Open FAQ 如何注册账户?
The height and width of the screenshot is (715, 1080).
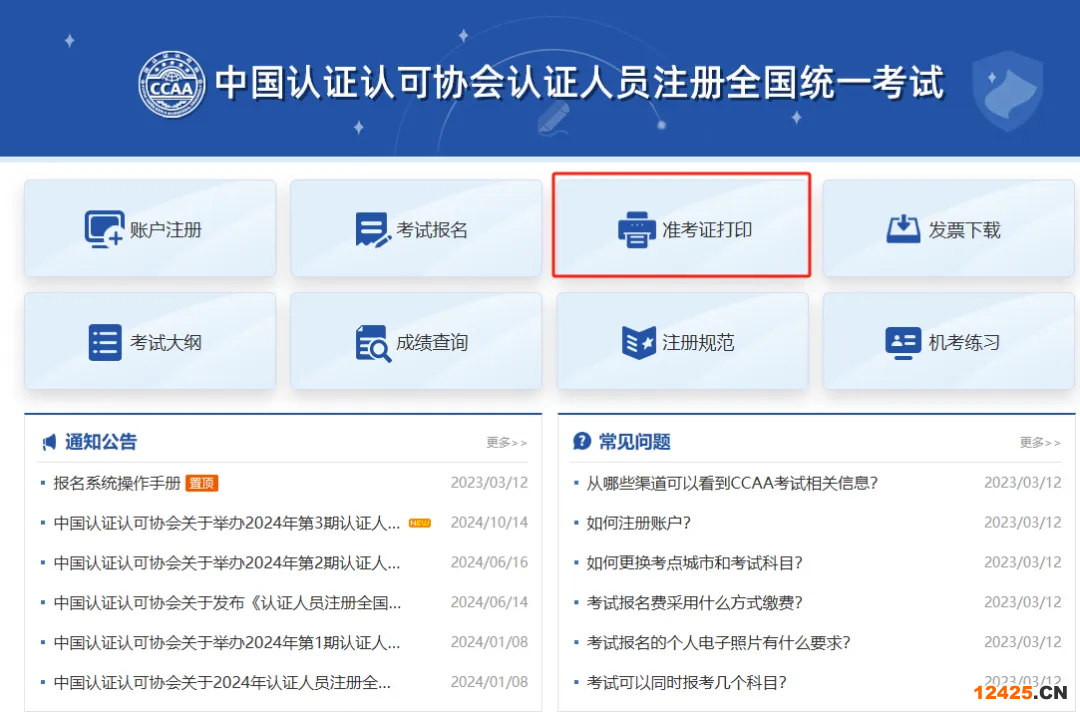(638, 524)
